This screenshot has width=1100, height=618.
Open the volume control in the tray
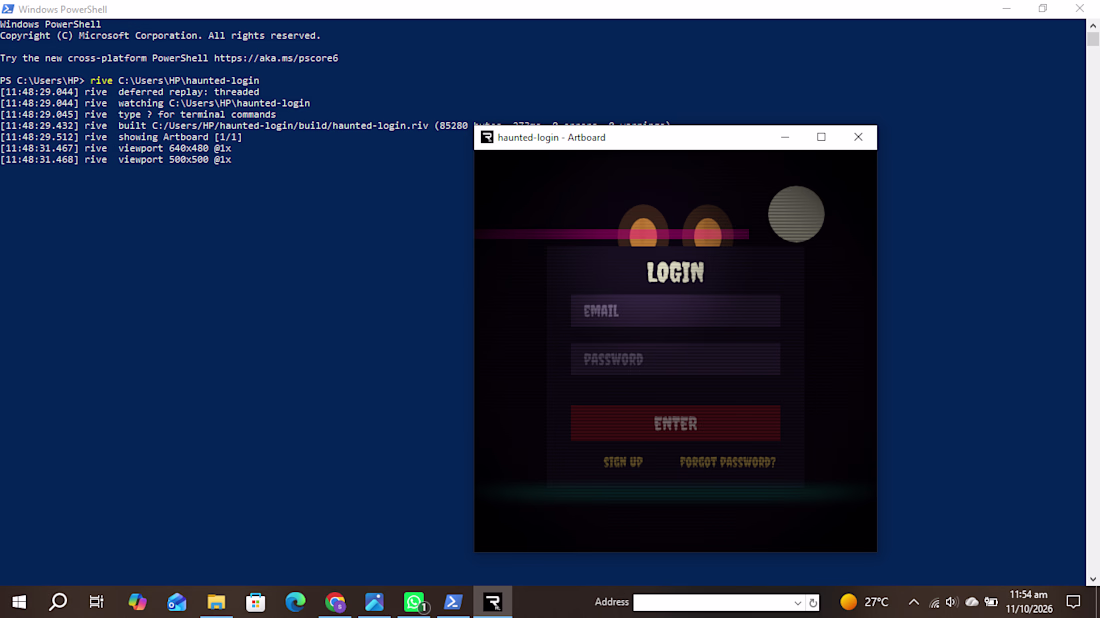point(951,602)
